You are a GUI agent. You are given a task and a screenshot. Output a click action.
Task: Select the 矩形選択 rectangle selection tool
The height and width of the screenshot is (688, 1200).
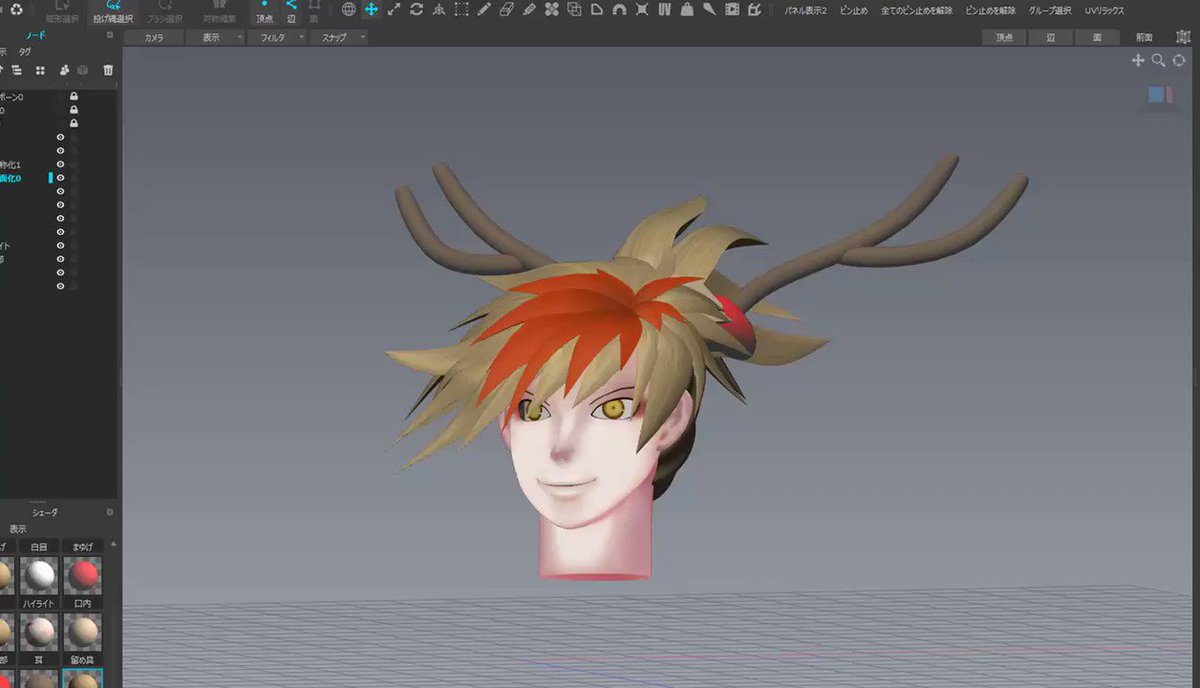61,11
